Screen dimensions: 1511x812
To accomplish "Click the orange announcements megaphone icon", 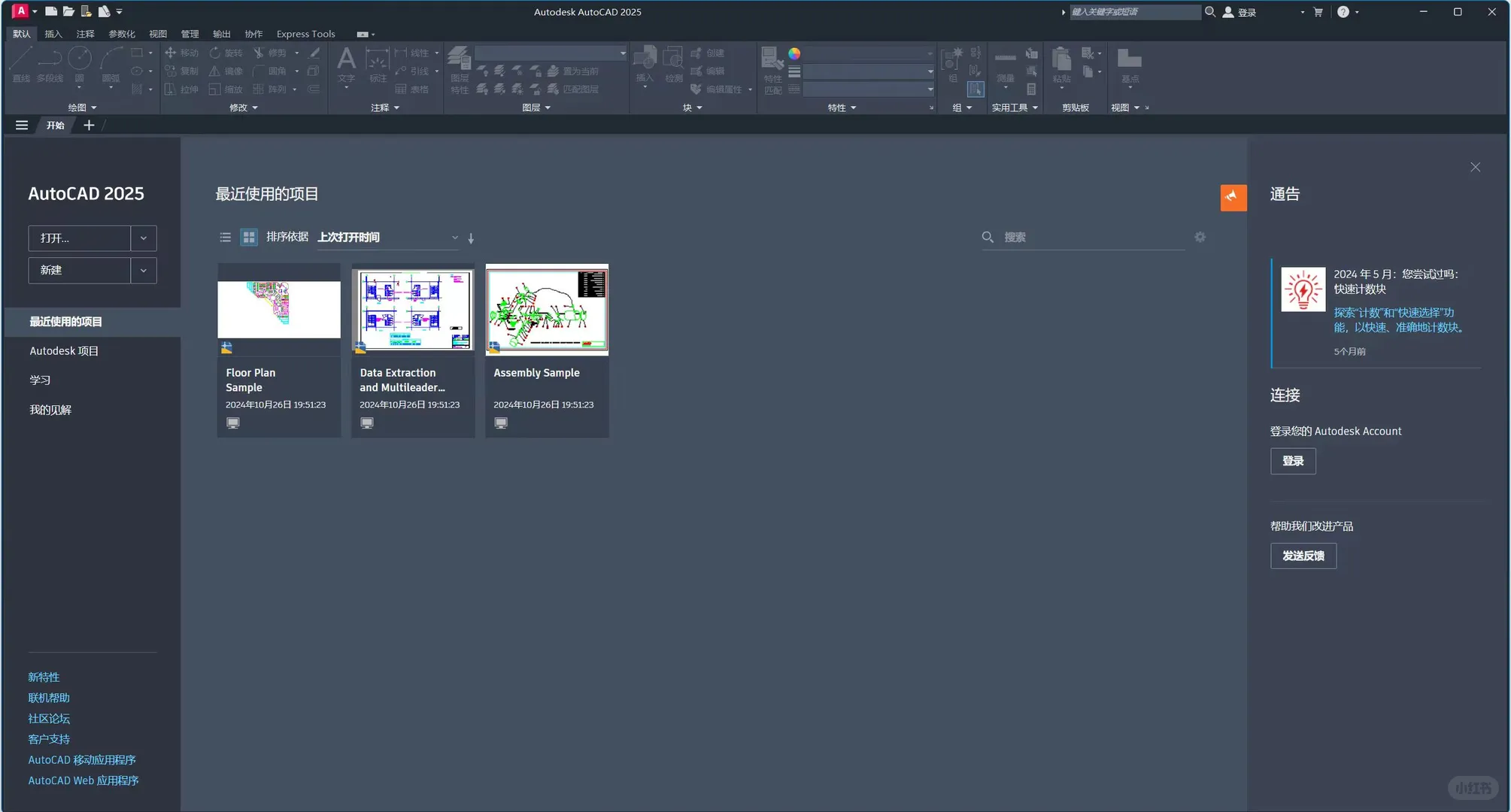I will tap(1233, 198).
